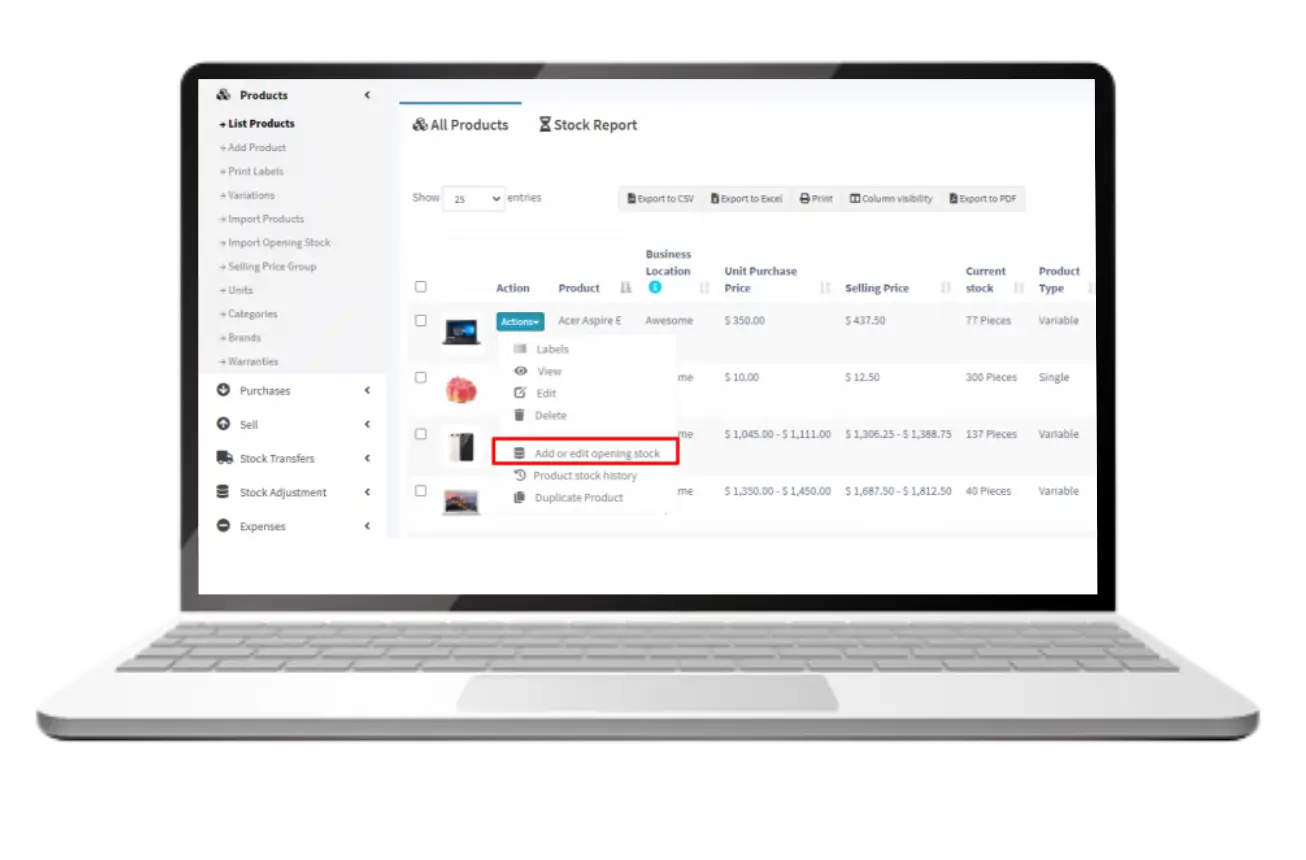Click the Acer Aspire laptop product thumbnail
Viewport: 1306px width, 860px height.
point(461,331)
